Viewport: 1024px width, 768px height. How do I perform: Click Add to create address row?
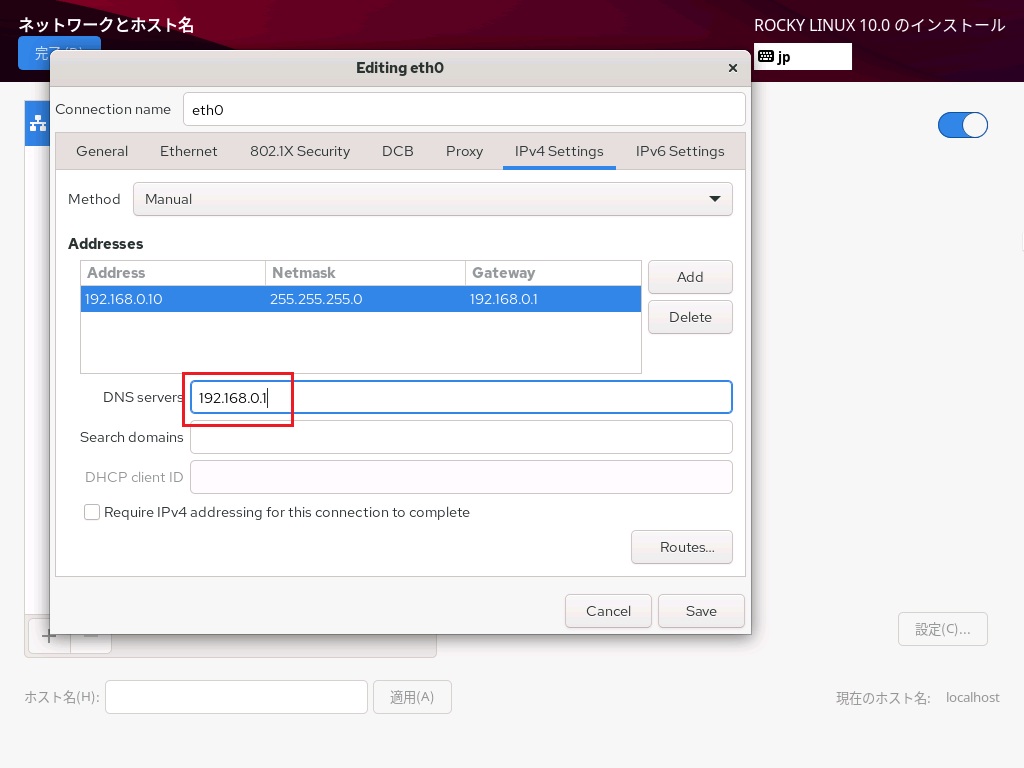690,277
